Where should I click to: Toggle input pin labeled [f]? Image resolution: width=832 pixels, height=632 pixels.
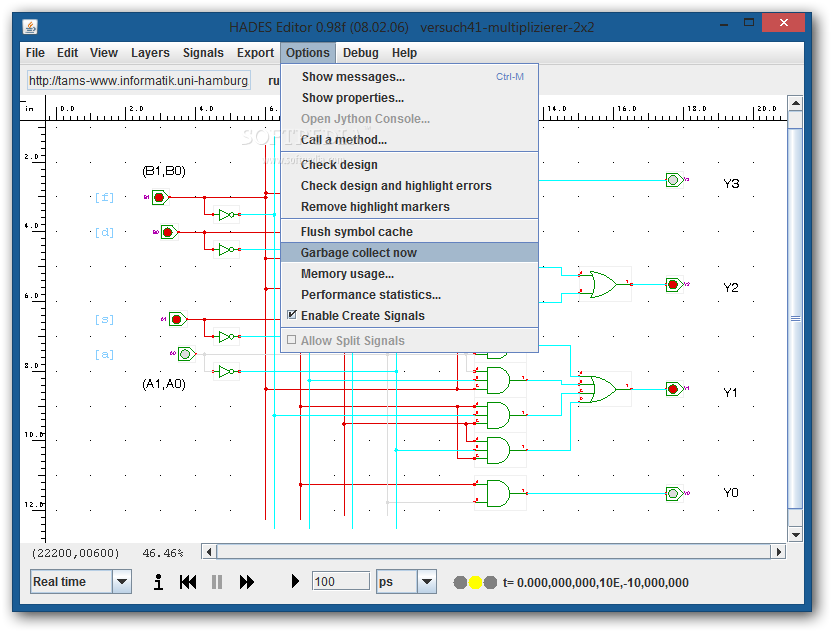point(160,197)
